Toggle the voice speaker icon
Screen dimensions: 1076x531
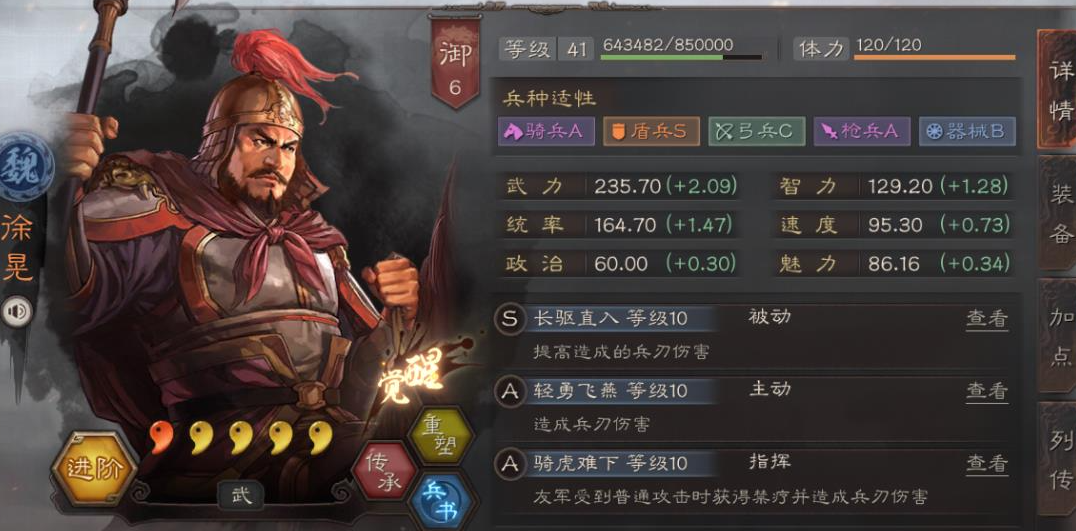point(17,311)
